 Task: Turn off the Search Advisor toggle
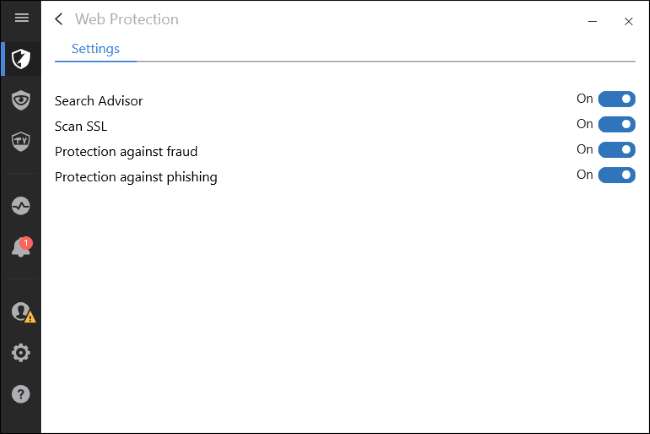616,99
